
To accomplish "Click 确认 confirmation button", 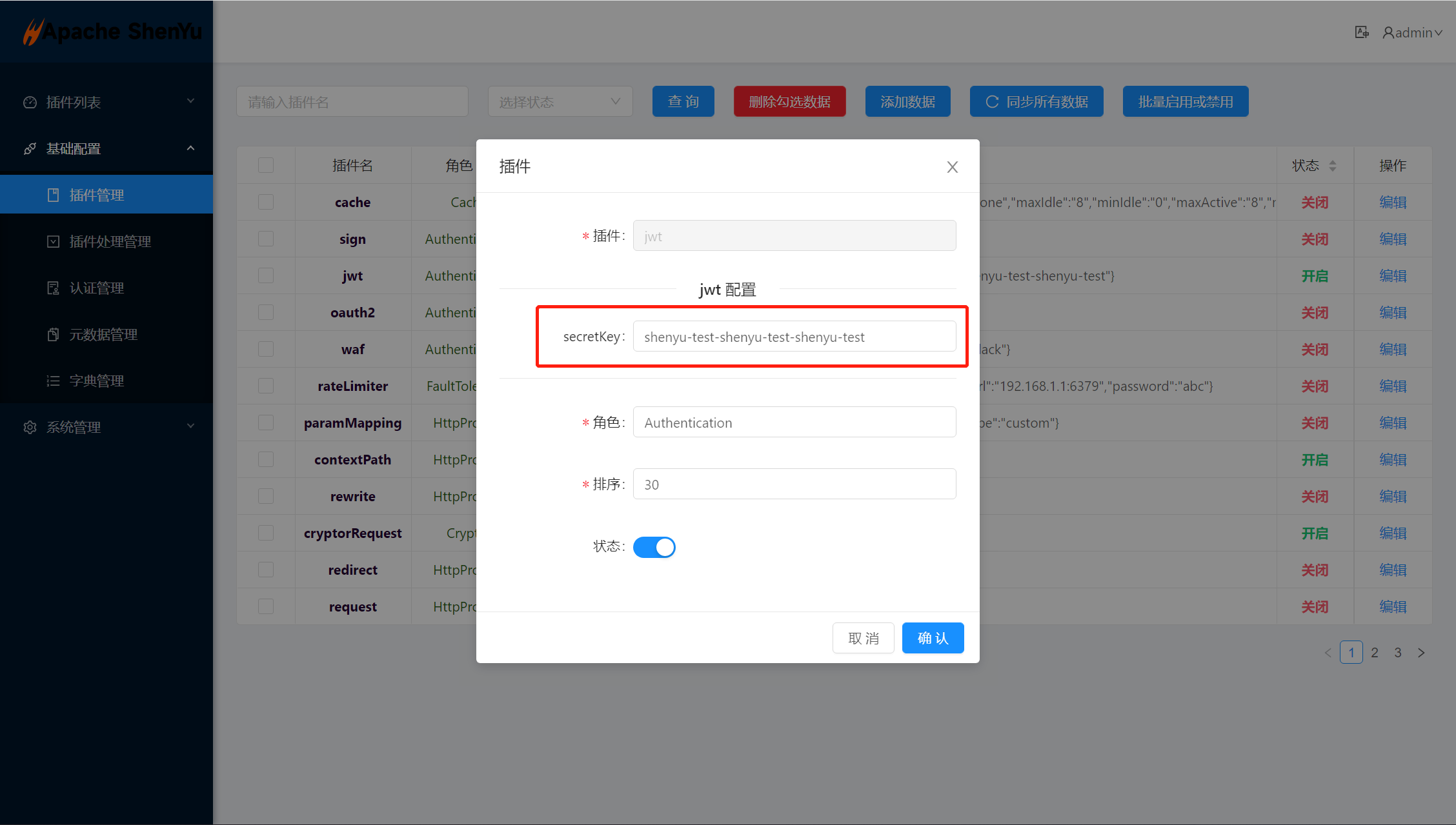I will coord(931,637).
